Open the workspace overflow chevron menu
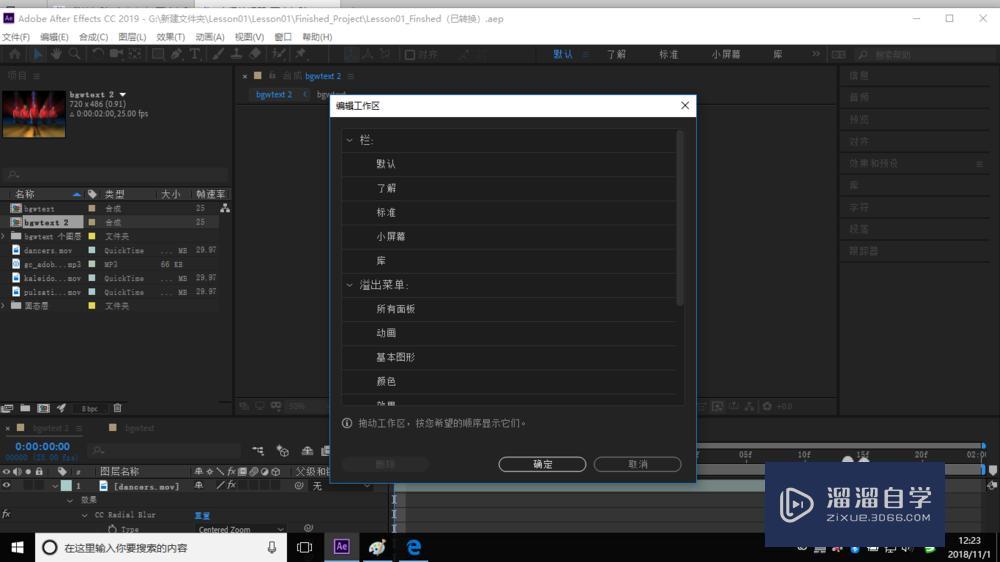 (x=816, y=54)
